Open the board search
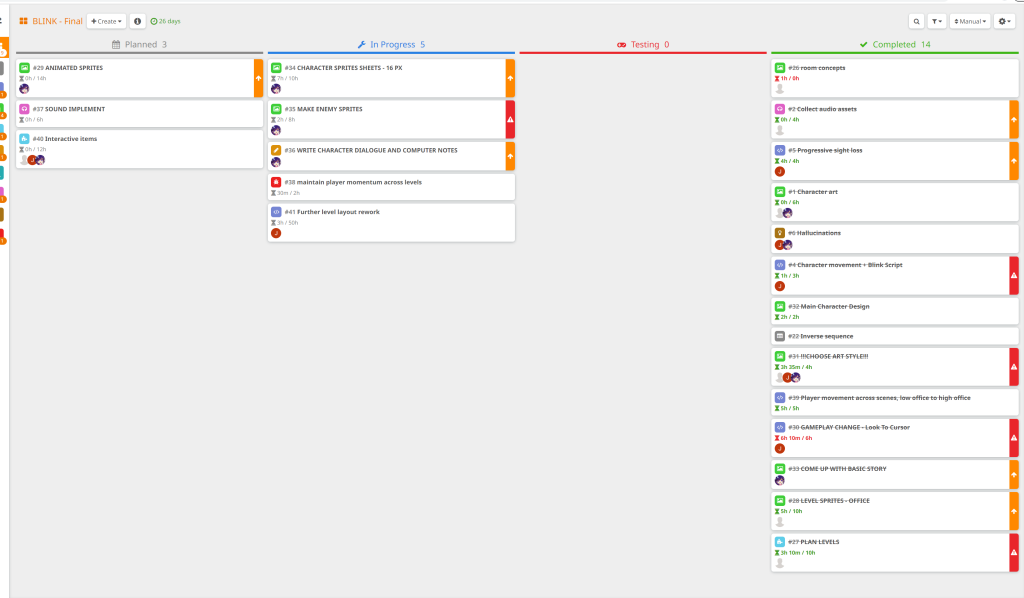This screenshot has height=598, width=1024. click(x=916, y=21)
